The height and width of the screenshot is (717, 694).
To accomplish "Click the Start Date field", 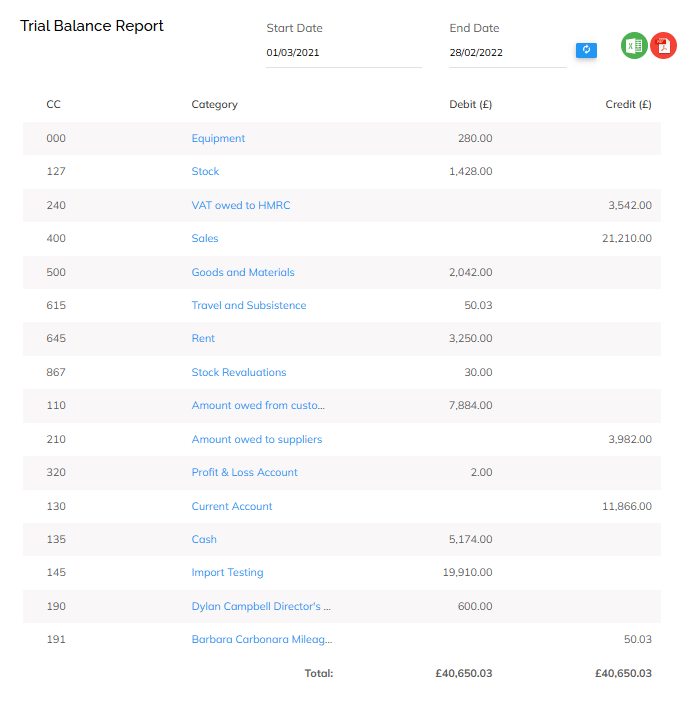I will click(343, 52).
